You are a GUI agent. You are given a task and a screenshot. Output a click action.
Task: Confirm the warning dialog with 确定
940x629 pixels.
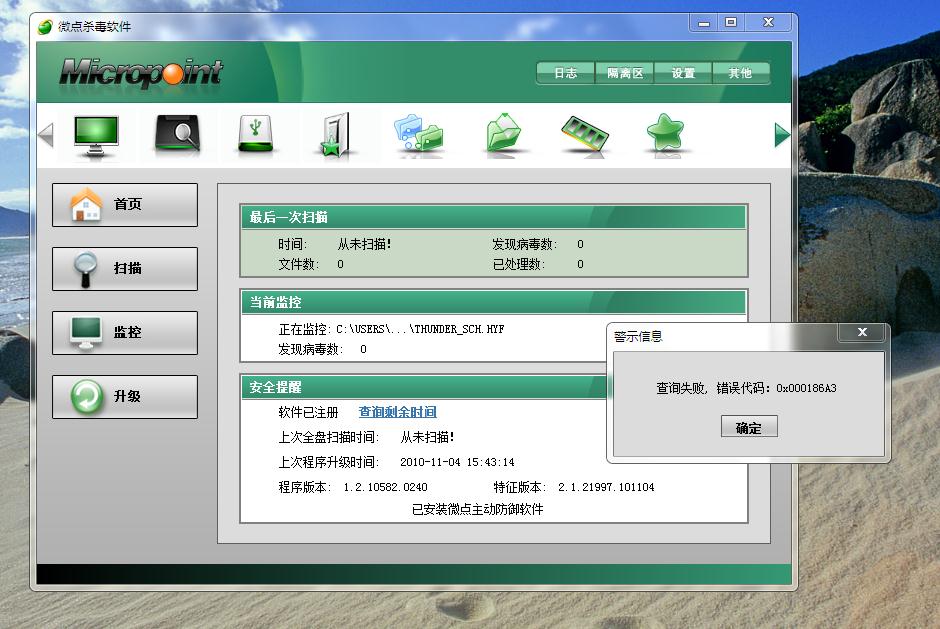tap(749, 428)
